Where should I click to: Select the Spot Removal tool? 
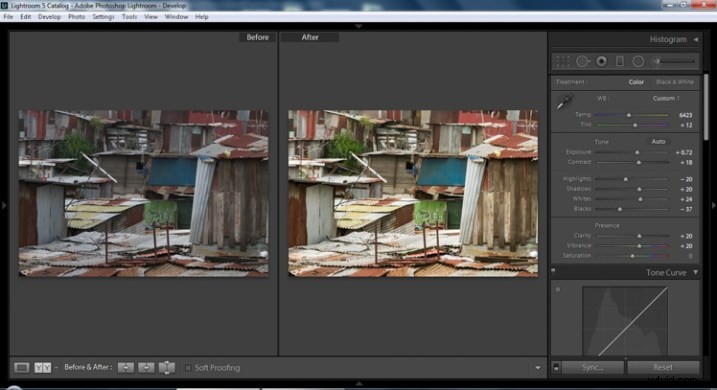(x=582, y=61)
